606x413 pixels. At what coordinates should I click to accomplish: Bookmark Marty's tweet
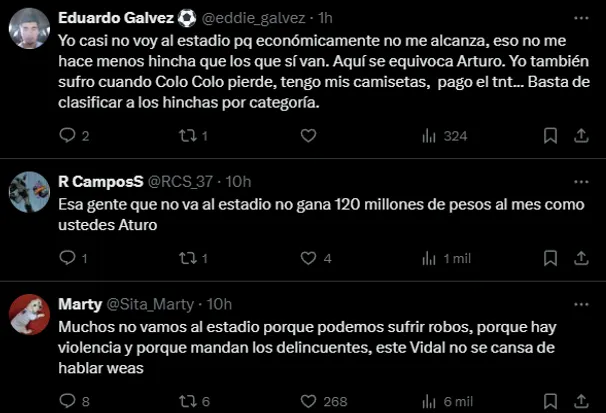point(549,400)
